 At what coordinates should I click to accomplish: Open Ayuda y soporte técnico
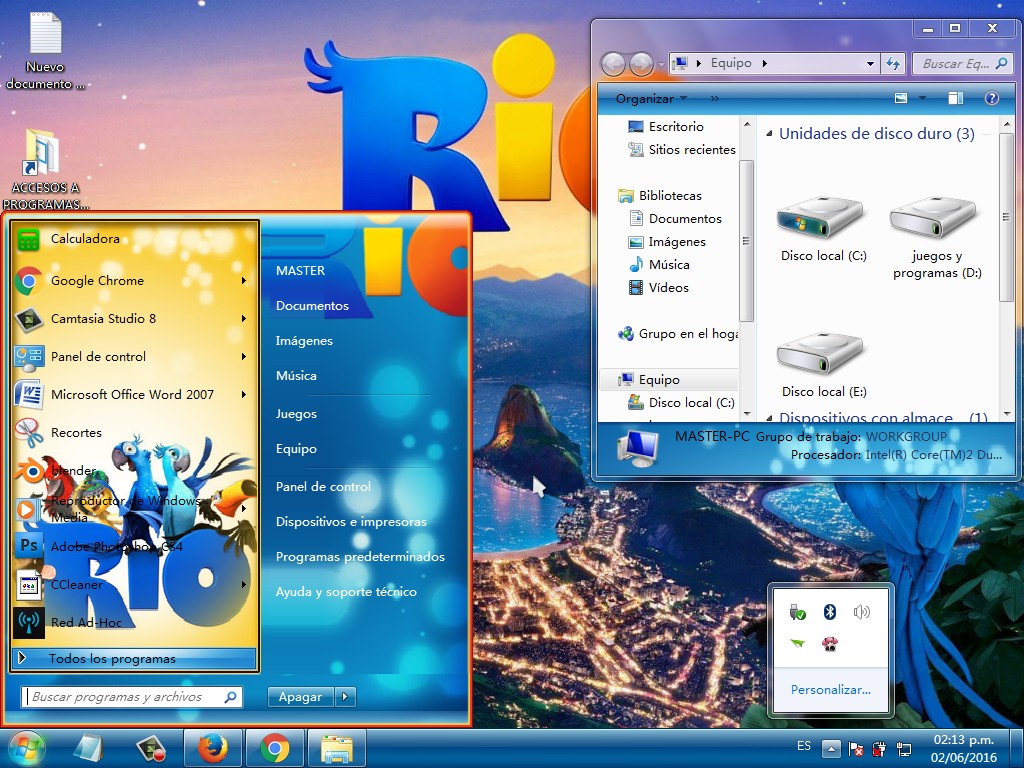click(346, 592)
